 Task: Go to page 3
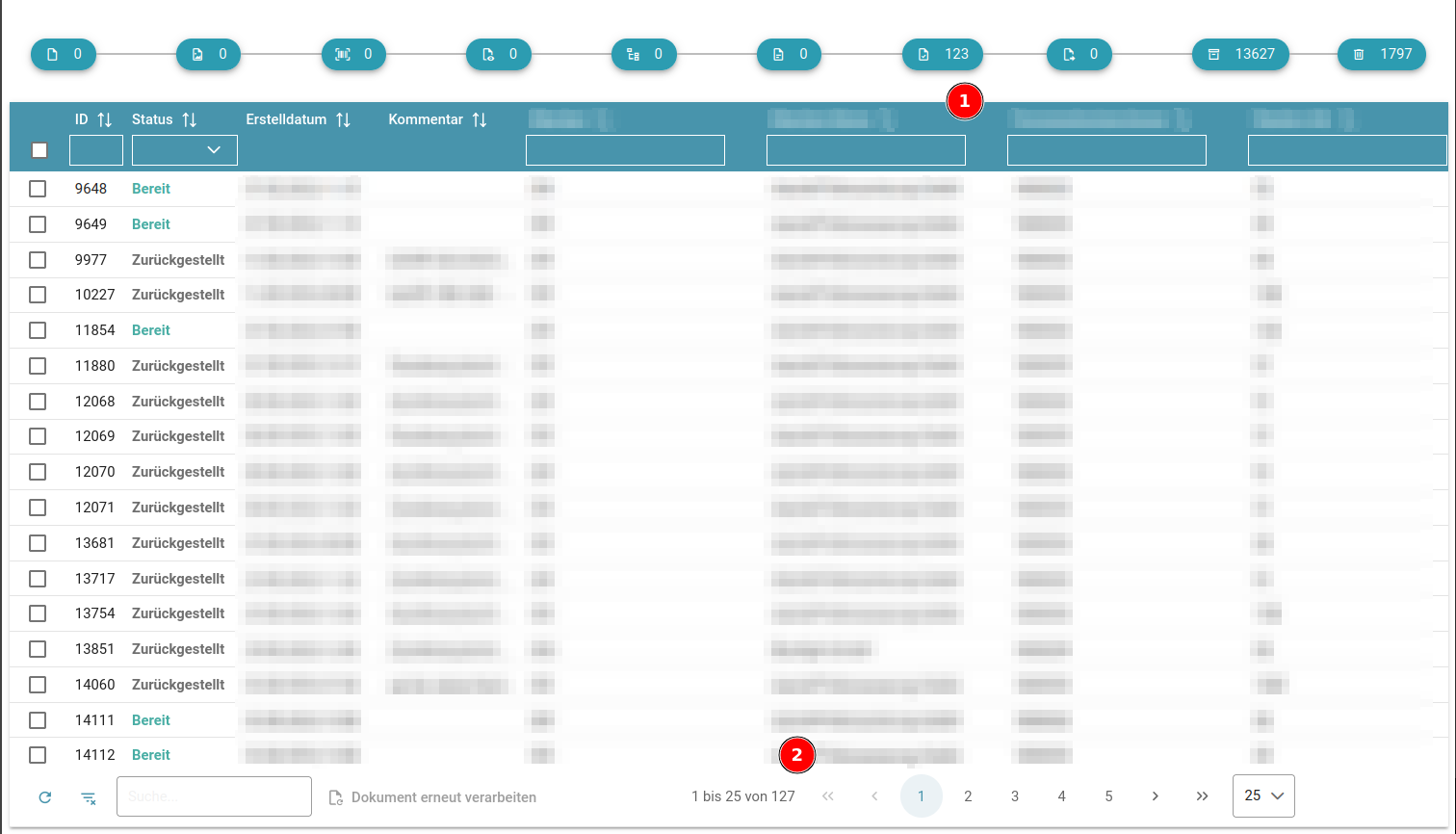pyautogui.click(x=1015, y=796)
